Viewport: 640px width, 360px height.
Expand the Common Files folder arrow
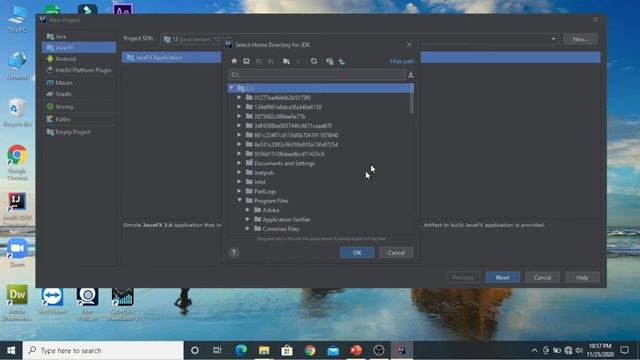coord(248,229)
